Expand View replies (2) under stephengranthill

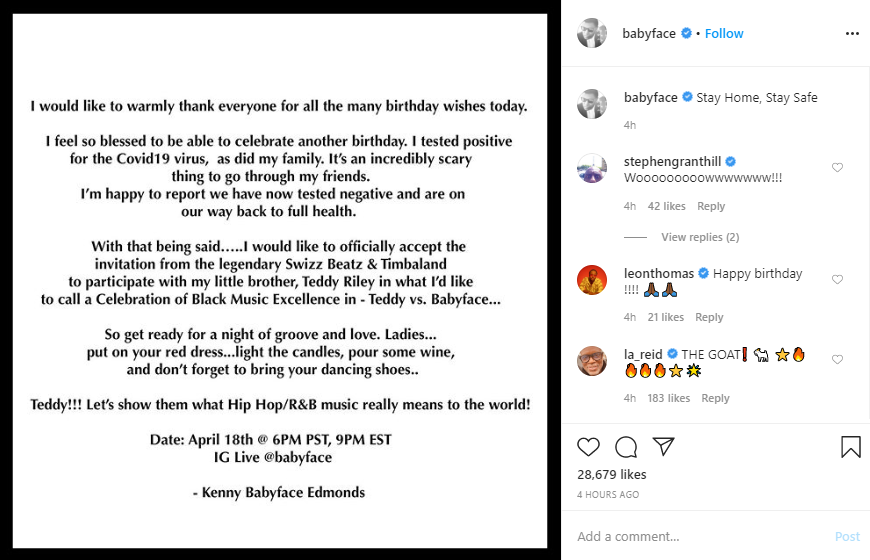tap(699, 237)
